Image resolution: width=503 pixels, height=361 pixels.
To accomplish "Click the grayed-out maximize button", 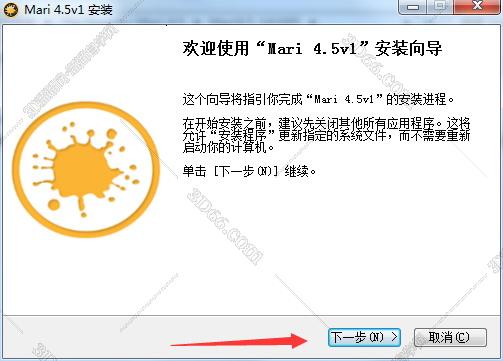I will click(440, 7).
